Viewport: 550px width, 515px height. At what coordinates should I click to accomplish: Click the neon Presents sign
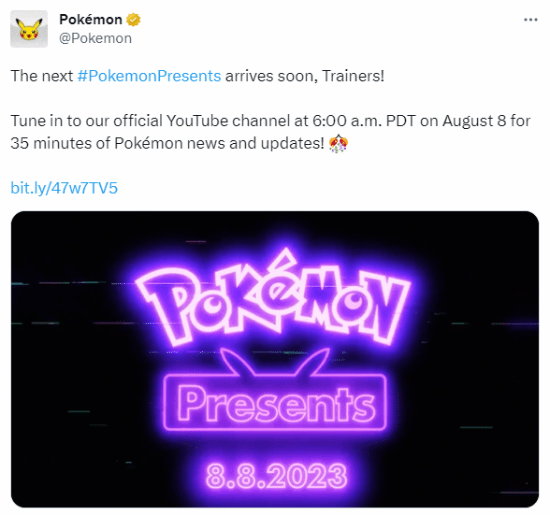click(275, 402)
